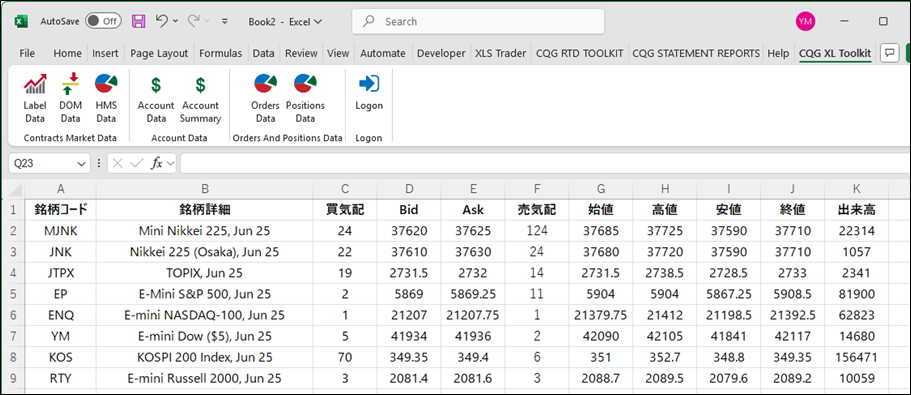911x395 pixels.
Task: Select the CQG XL Toolkit tab
Action: click(835, 53)
